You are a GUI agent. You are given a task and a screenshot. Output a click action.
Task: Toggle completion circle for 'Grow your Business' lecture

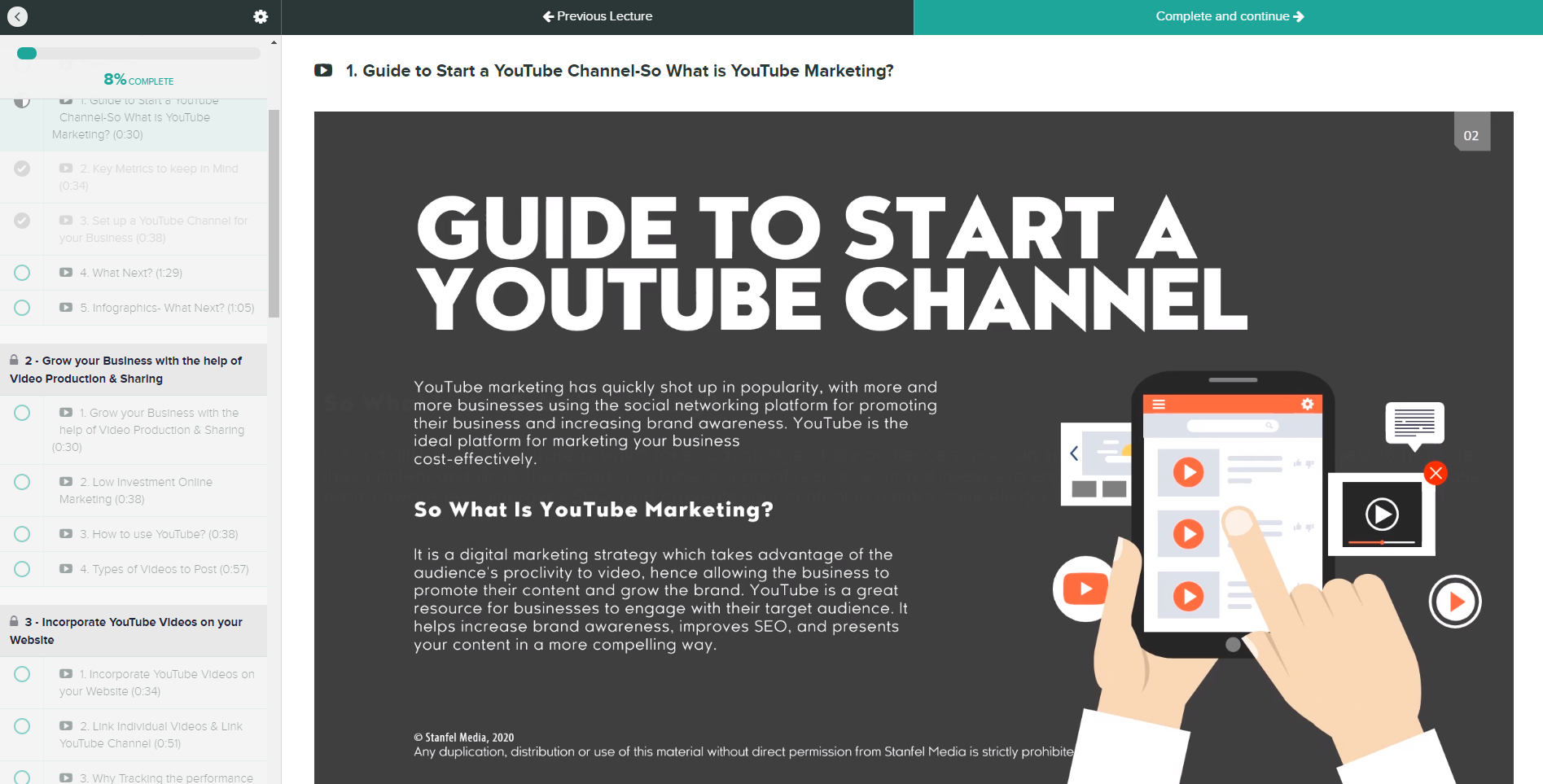[22, 413]
